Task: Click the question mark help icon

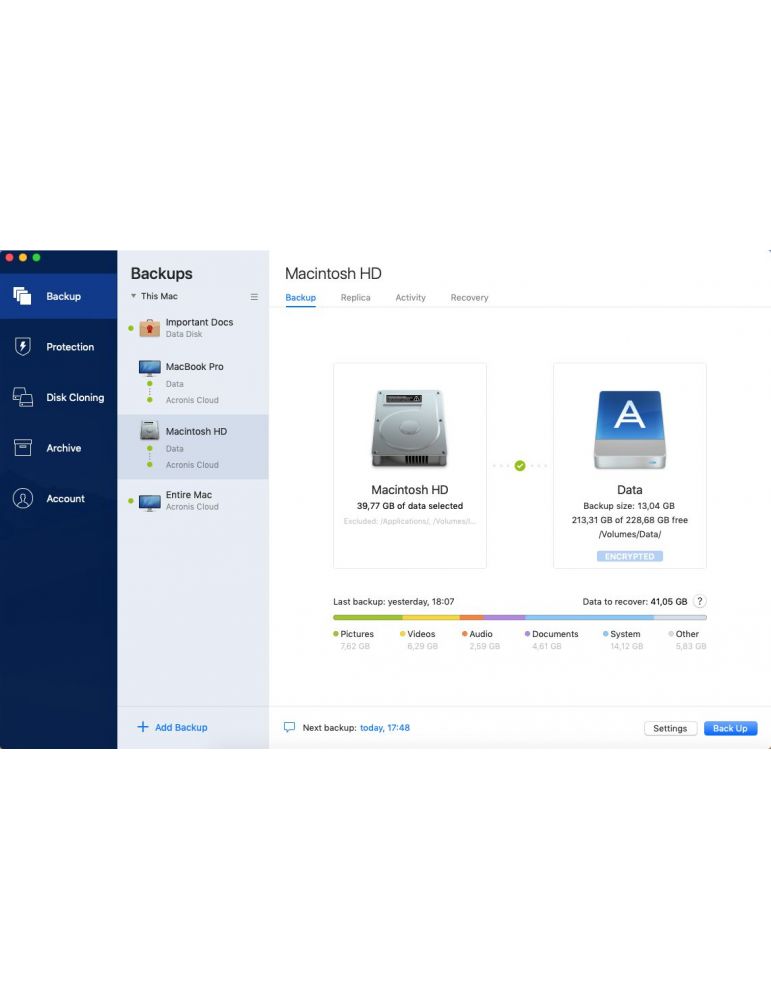Action: 699,601
